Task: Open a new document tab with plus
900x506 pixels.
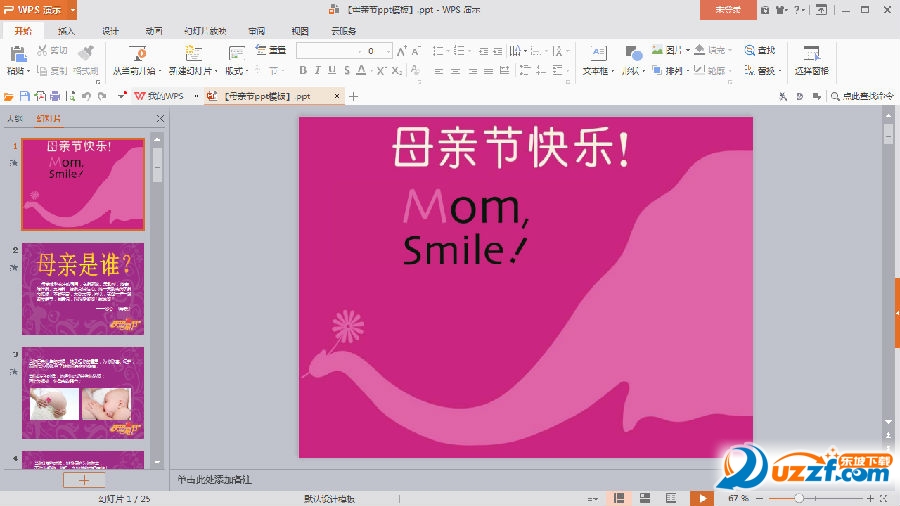Action: coord(354,96)
